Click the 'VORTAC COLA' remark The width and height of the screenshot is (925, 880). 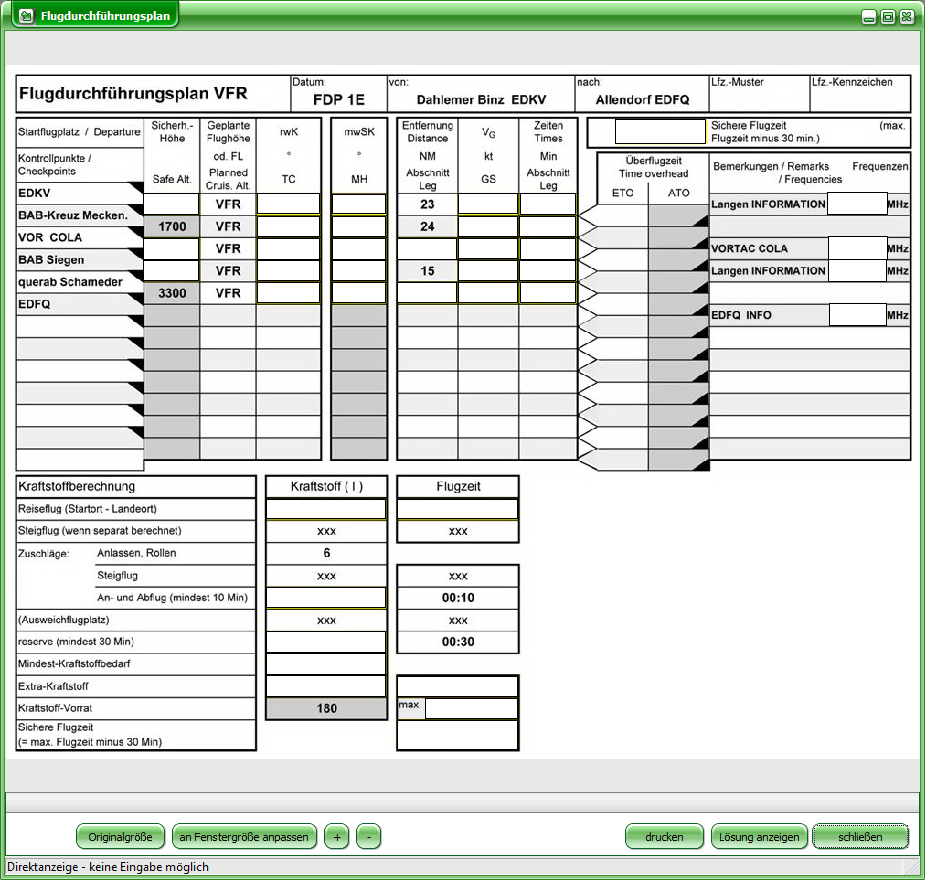click(x=749, y=248)
